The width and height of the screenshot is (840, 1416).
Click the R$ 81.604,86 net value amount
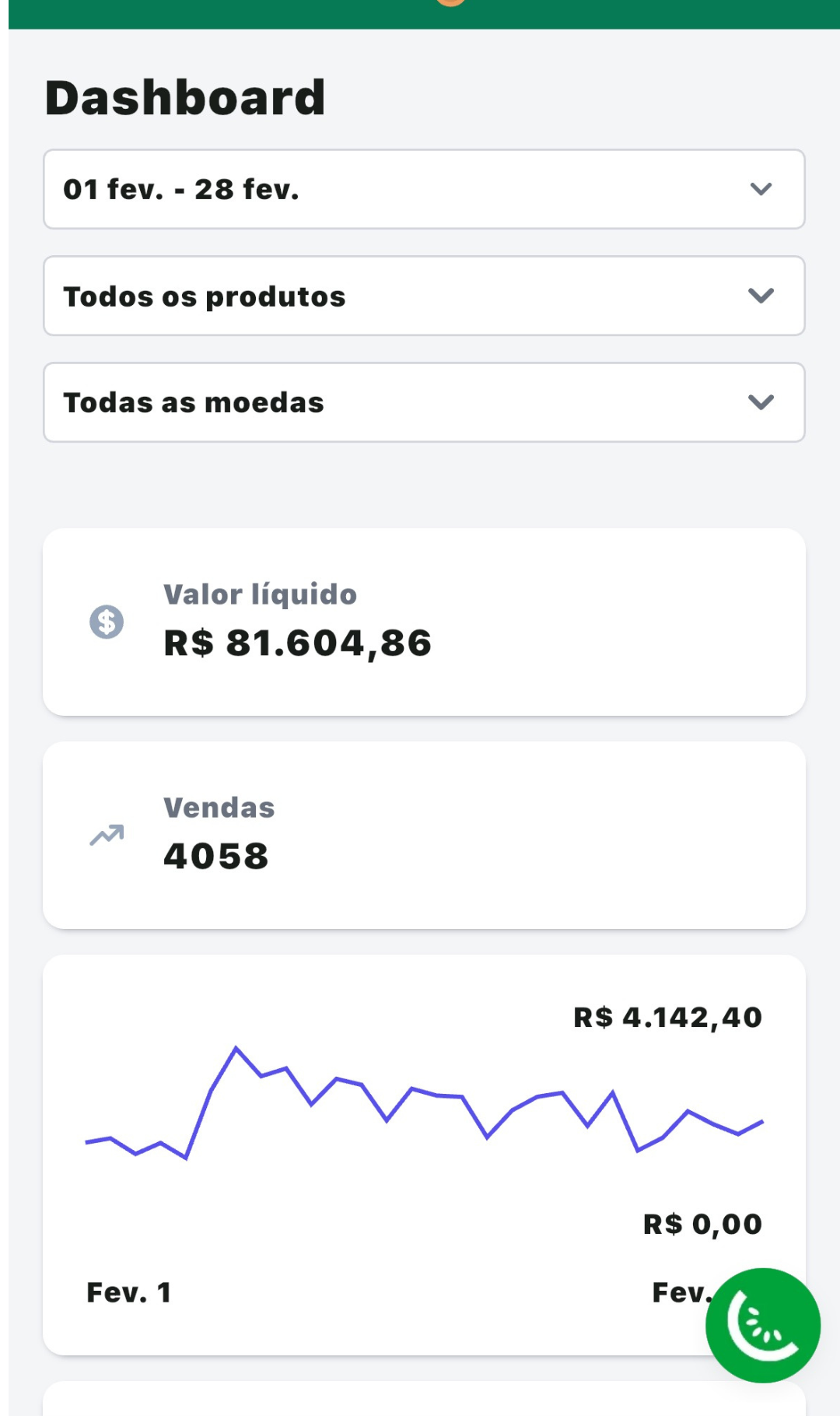pos(297,643)
